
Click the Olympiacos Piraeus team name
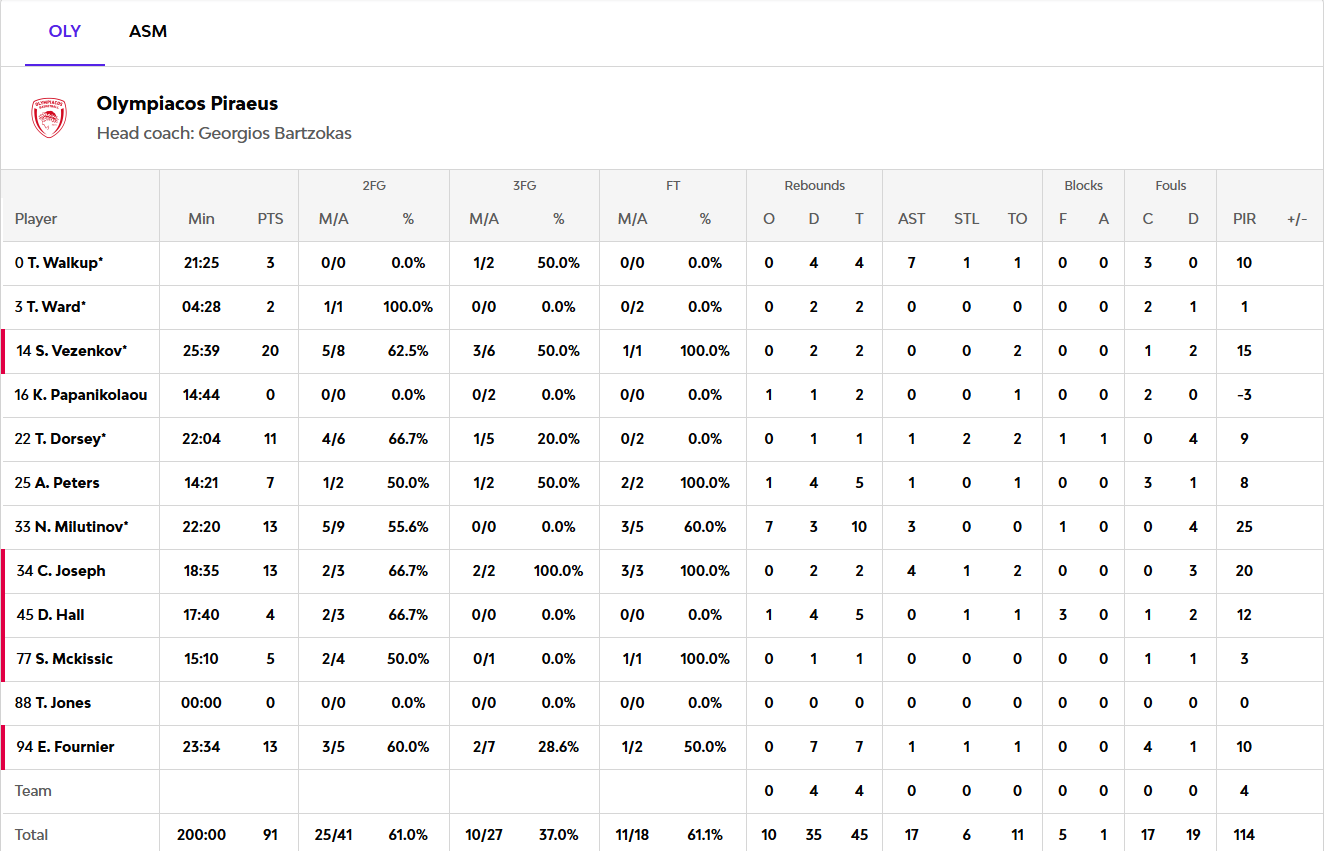[x=187, y=103]
